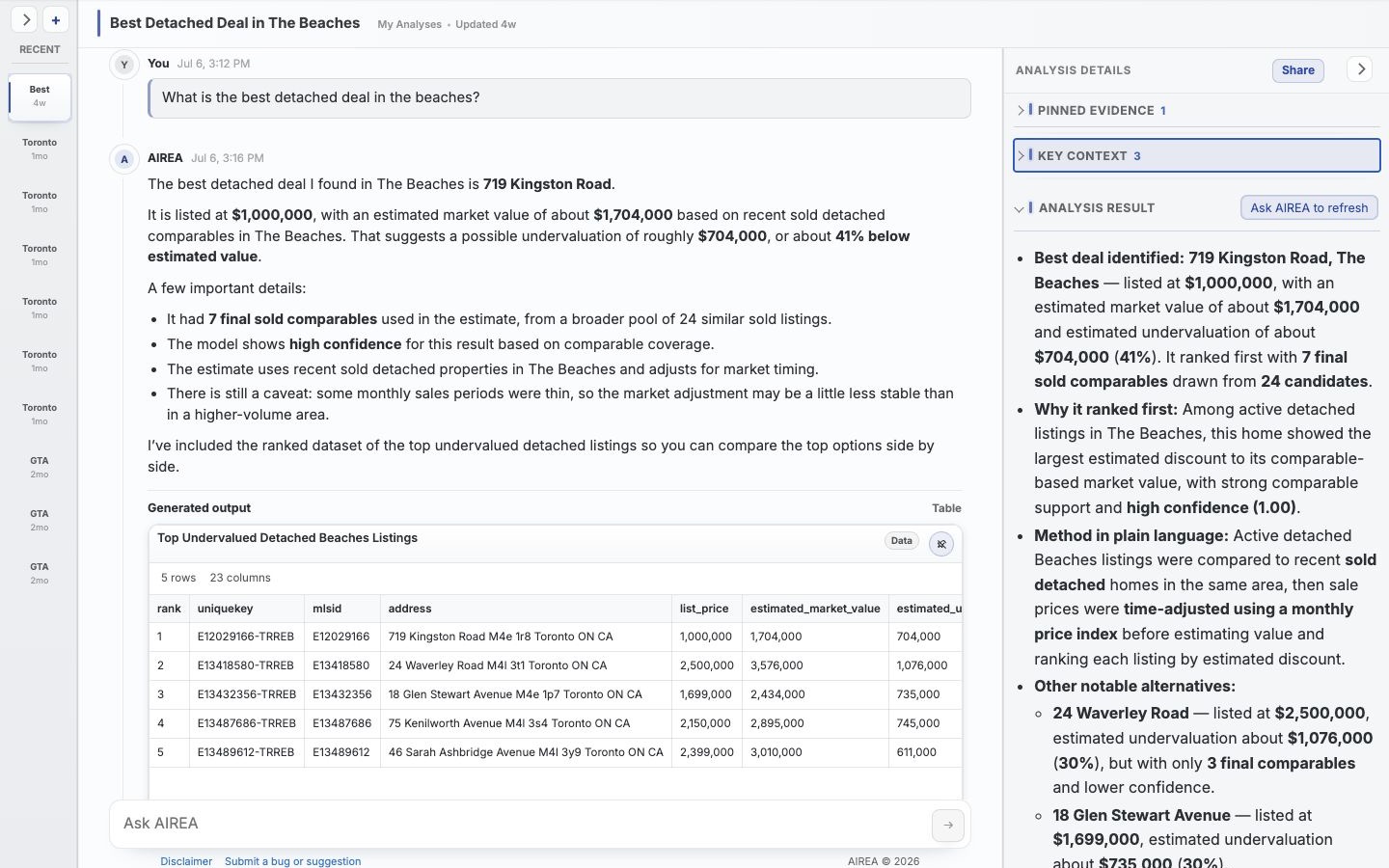This screenshot has height=868, width=1389.
Task: Select list price cell '2,399,000'
Action: pos(706,752)
